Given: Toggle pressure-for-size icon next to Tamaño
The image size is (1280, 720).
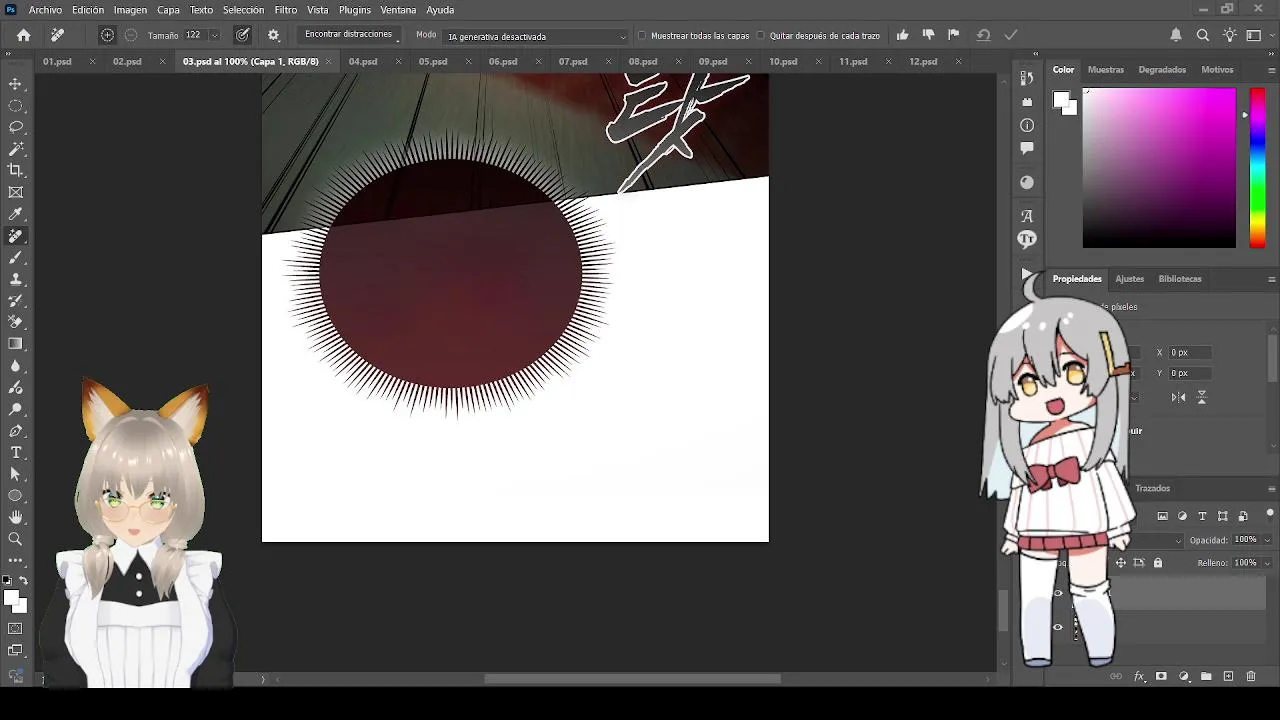Looking at the screenshot, I should [243, 35].
